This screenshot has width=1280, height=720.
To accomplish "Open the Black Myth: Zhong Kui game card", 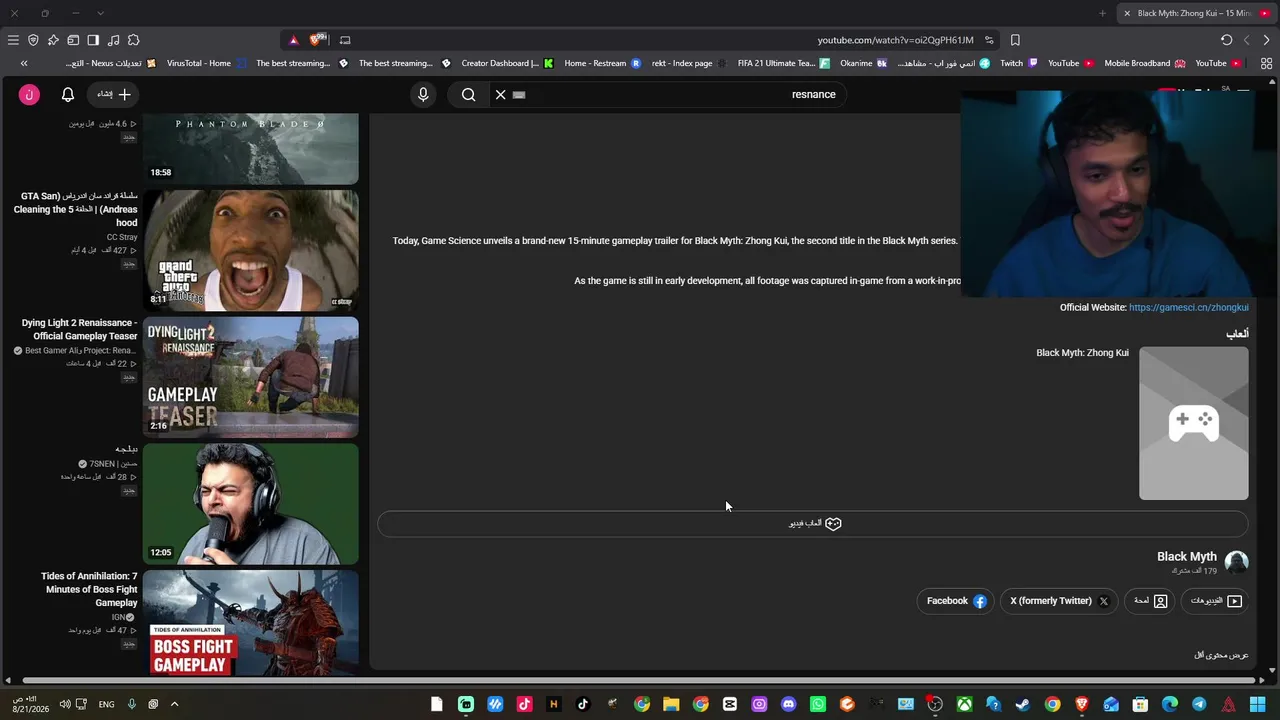I will click(x=1142, y=422).
